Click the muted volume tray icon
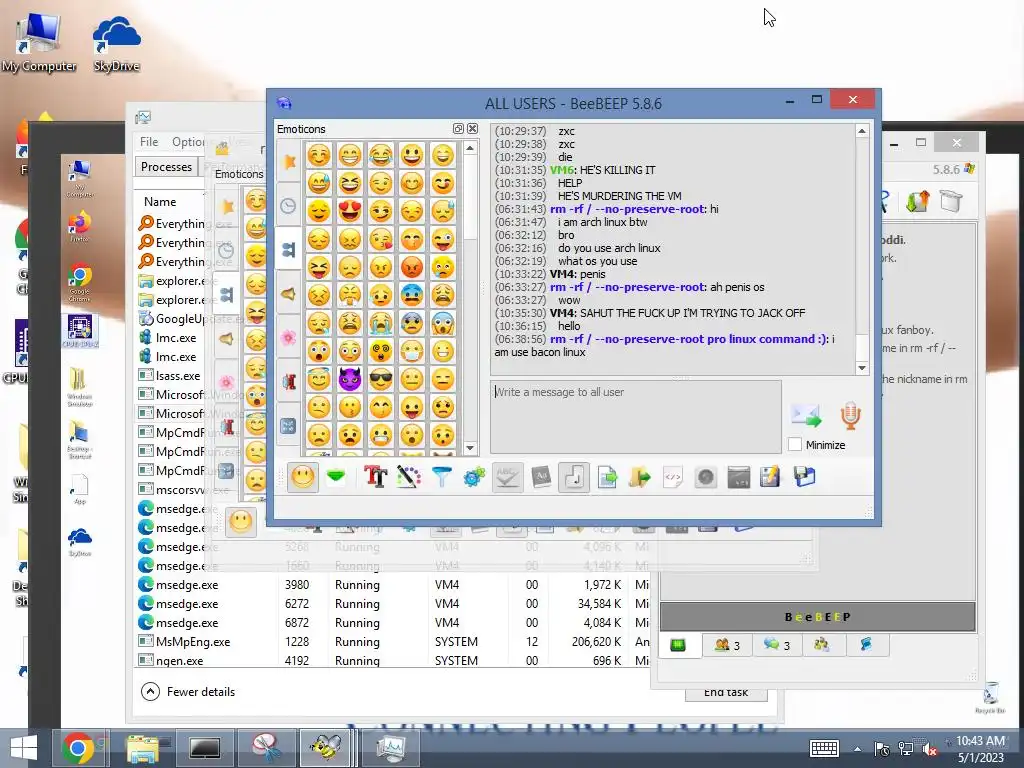Image resolution: width=1024 pixels, height=768 pixels. pyautogui.click(x=929, y=749)
